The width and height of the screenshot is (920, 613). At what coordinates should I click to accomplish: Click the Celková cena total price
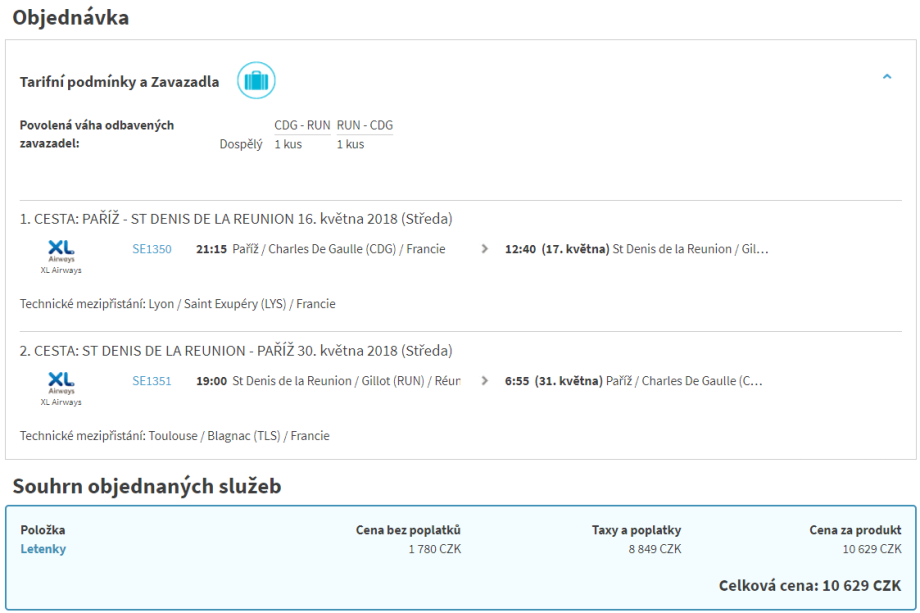point(809,585)
